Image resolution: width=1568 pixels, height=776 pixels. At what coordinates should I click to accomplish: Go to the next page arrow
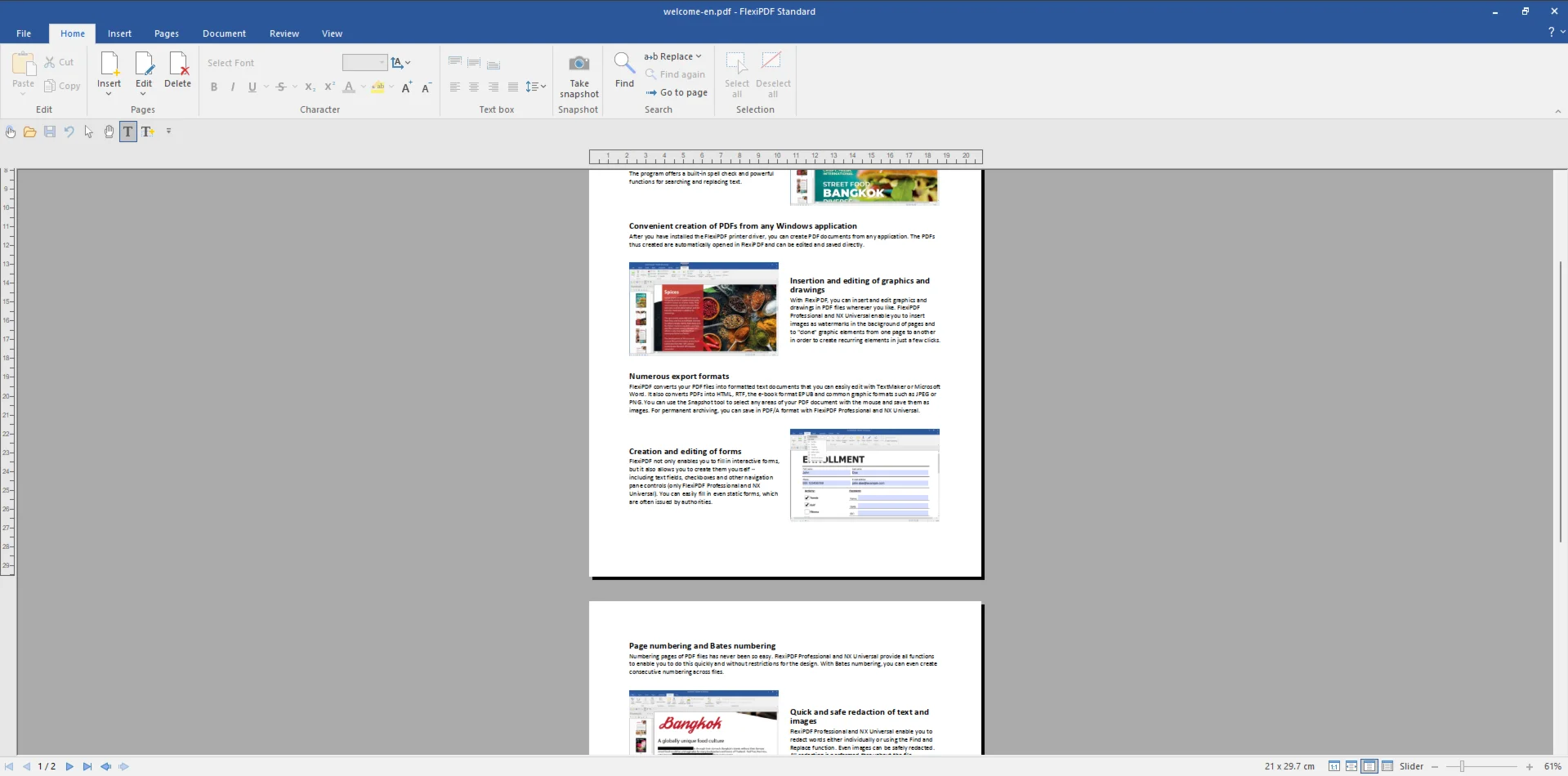click(x=69, y=766)
